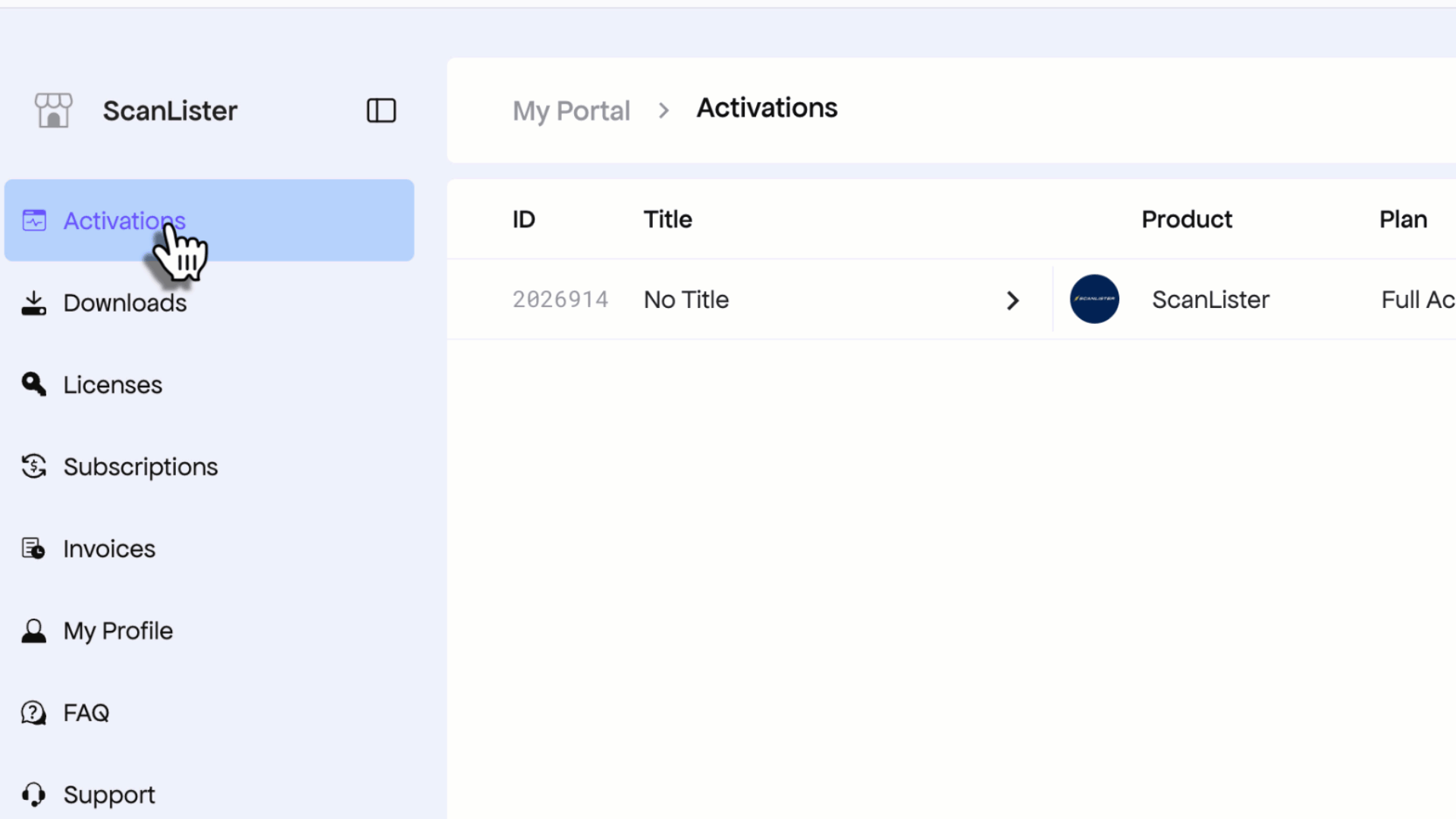Click the ScanLister product name in the row
The image size is (1456, 819).
(1210, 300)
